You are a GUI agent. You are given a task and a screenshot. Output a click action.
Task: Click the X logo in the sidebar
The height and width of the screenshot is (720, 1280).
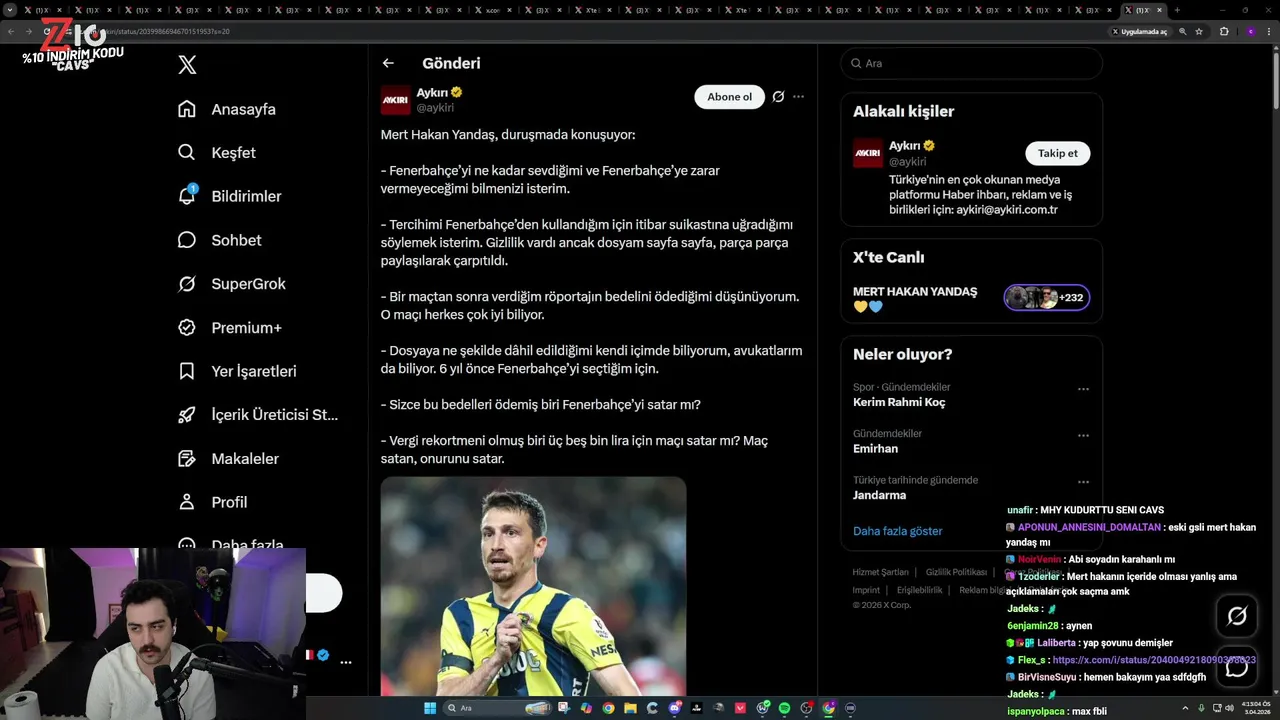[187, 65]
